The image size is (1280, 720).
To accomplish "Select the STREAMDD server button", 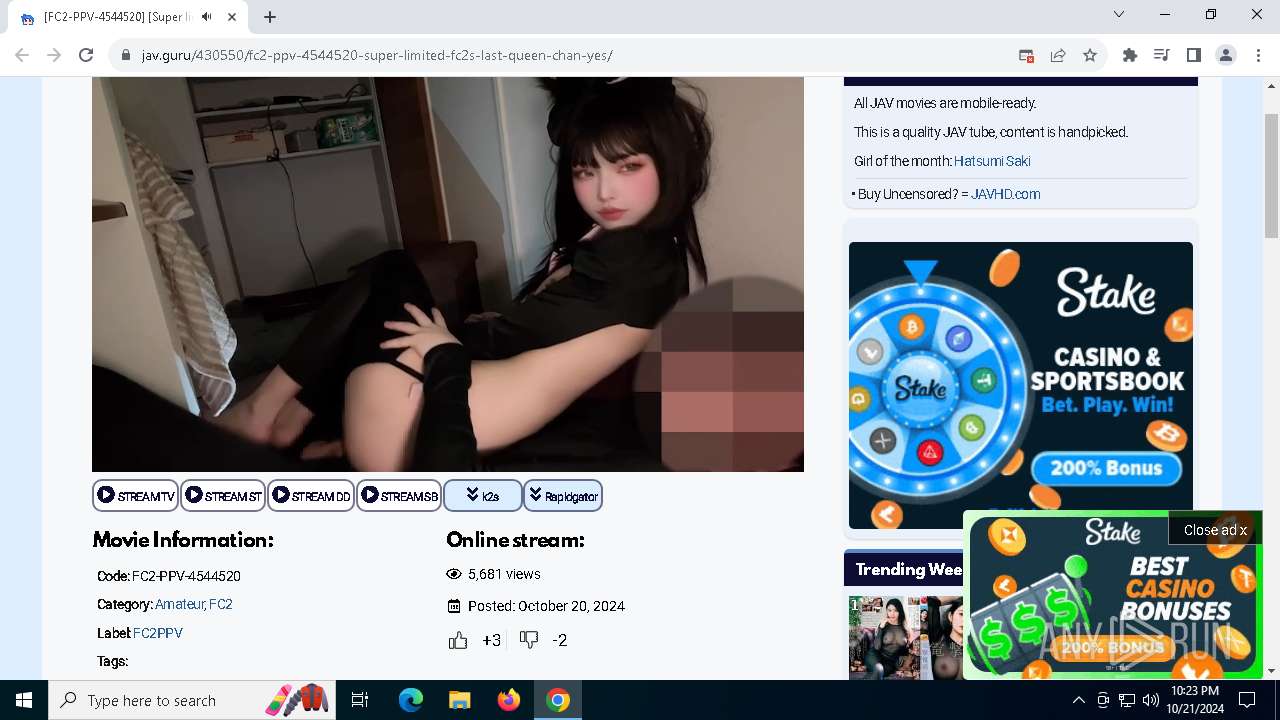I will pyautogui.click(x=311, y=496).
